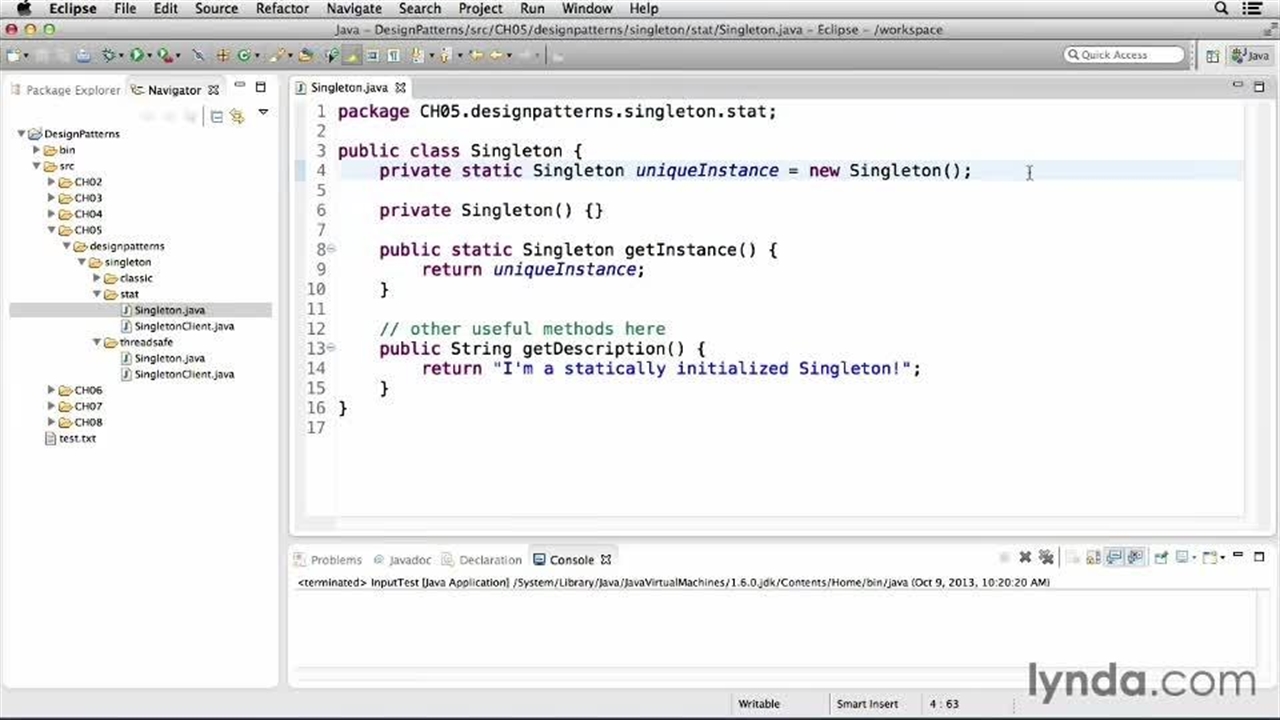Expand the CH06 folder in Navigator
The image size is (1280, 720).
click(52, 390)
